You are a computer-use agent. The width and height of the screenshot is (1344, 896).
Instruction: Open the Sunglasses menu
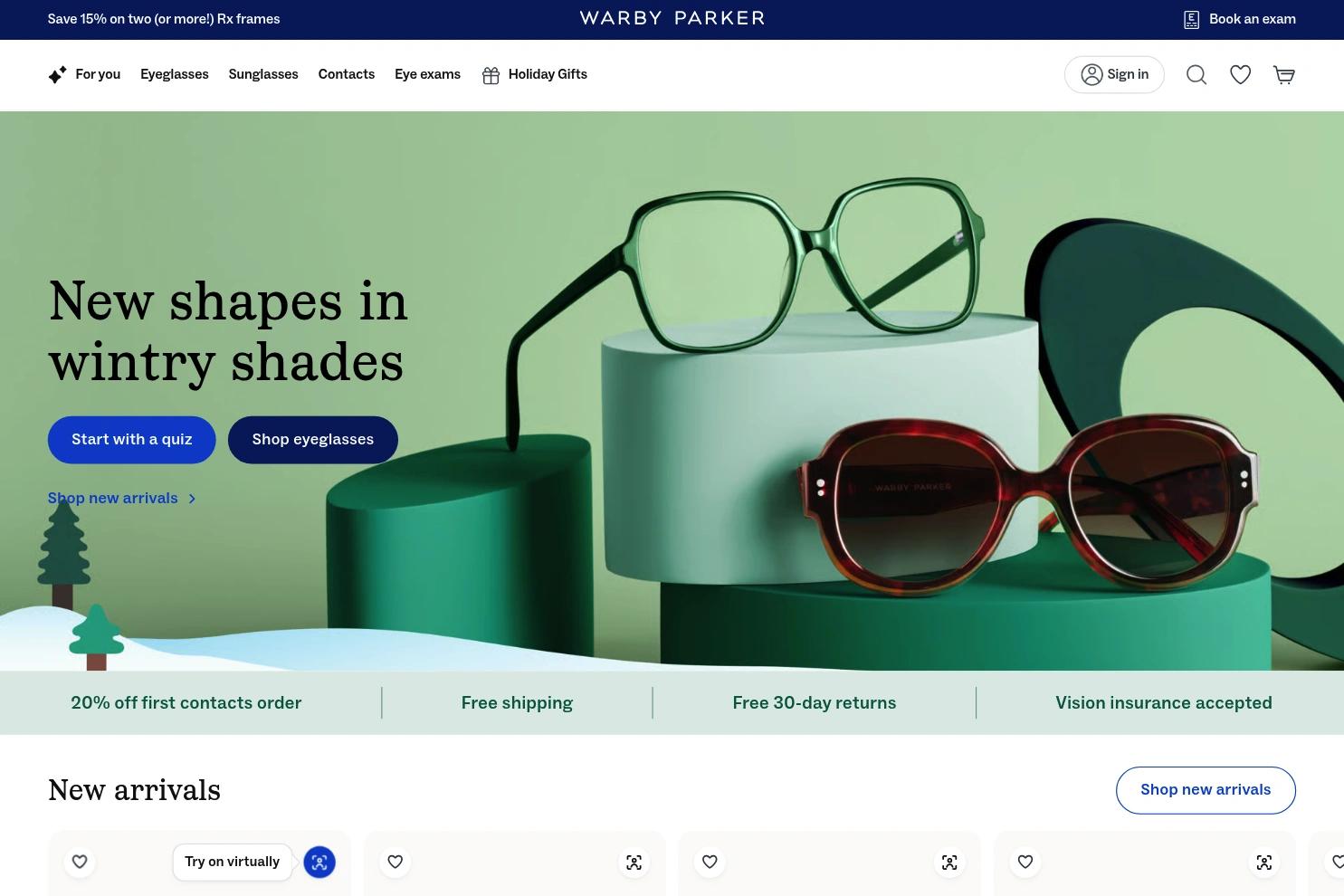click(x=263, y=74)
